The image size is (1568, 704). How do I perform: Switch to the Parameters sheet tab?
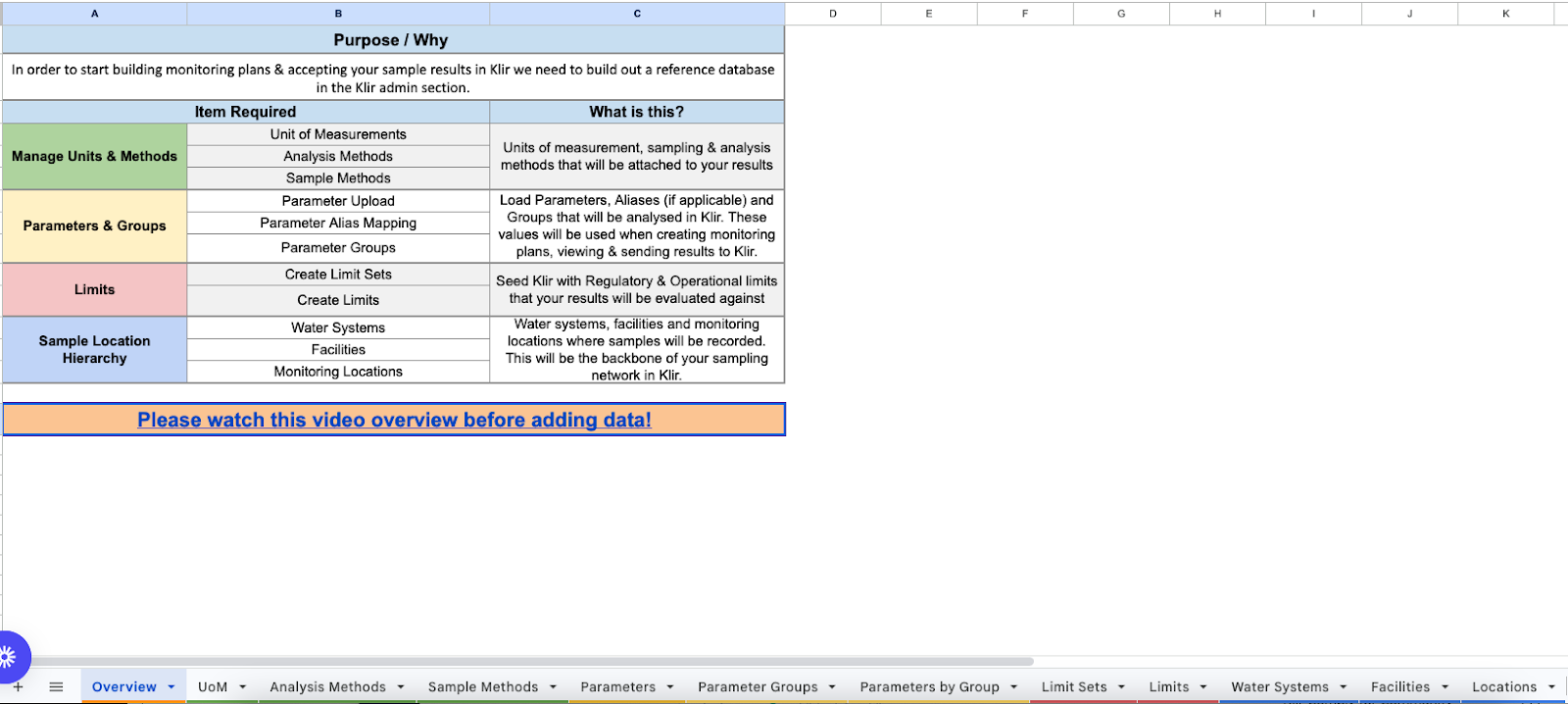[617, 687]
